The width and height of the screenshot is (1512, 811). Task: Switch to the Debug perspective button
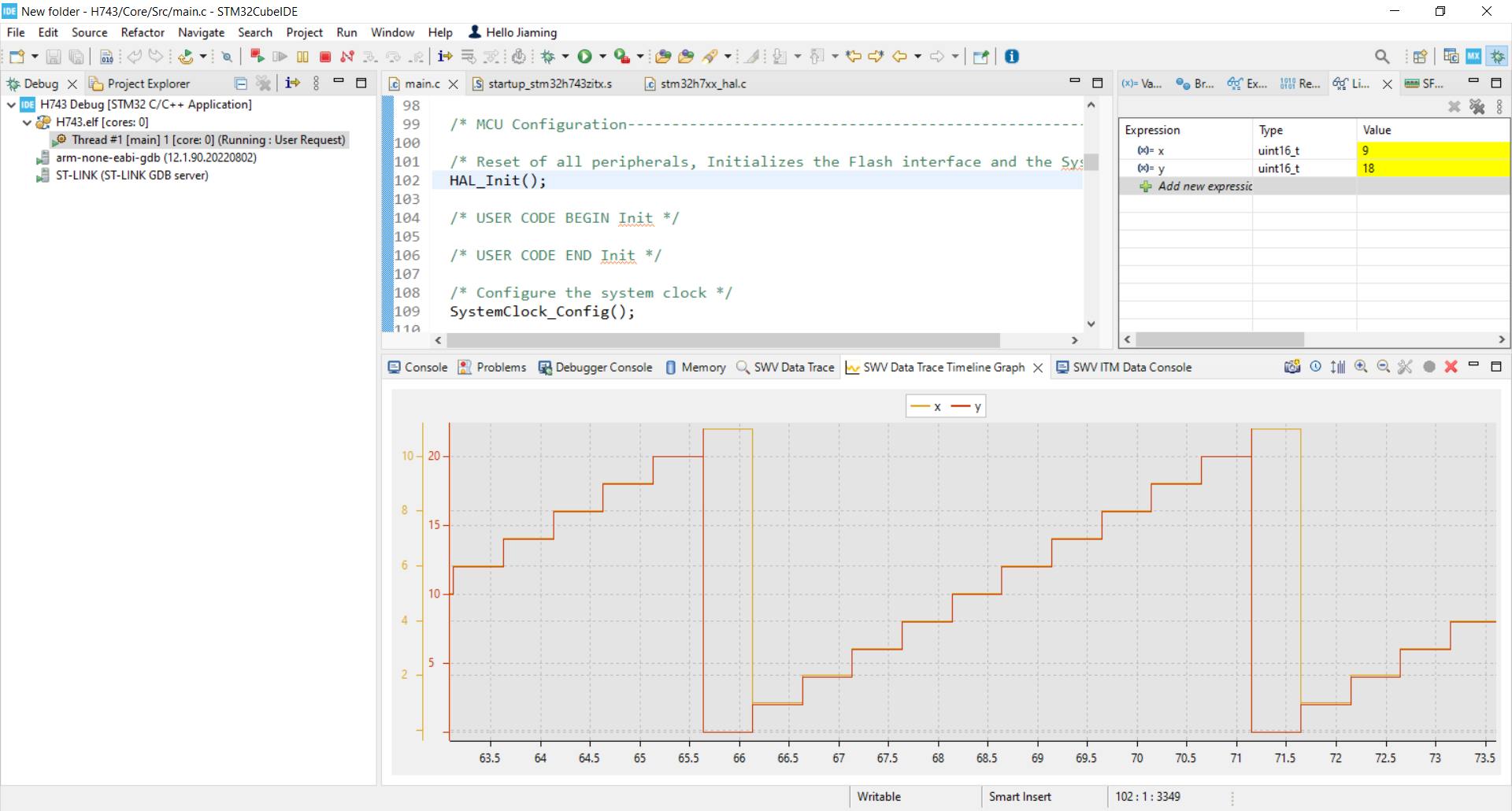pyautogui.click(x=1497, y=57)
